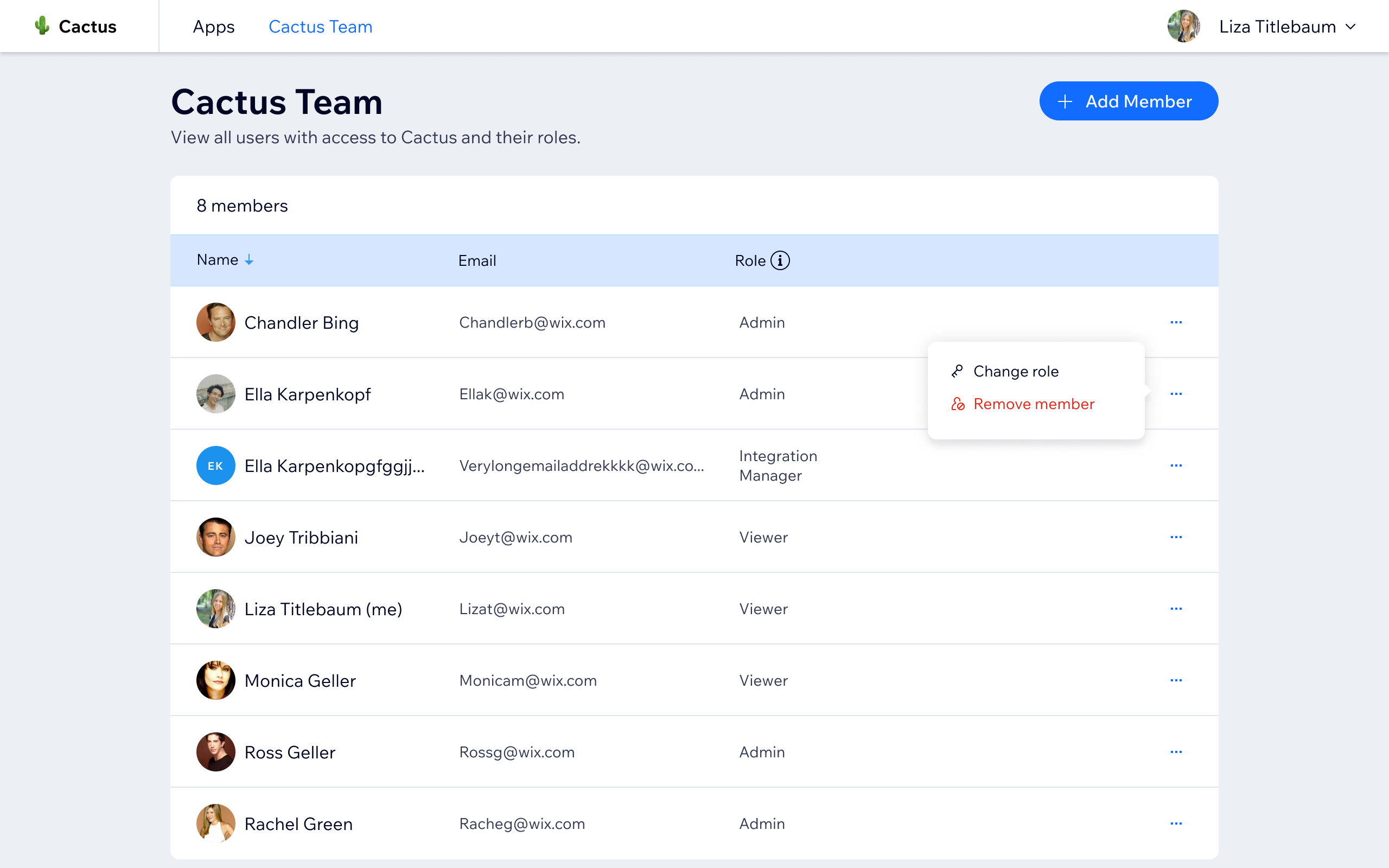Screen dimensions: 1389x868
Task: Click the Add Member button
Action: pos(1129,101)
